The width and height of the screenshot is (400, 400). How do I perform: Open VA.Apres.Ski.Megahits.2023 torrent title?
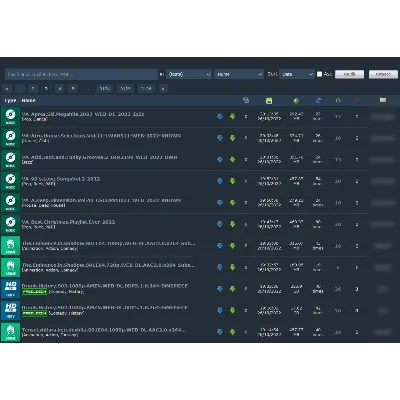(x=83, y=114)
